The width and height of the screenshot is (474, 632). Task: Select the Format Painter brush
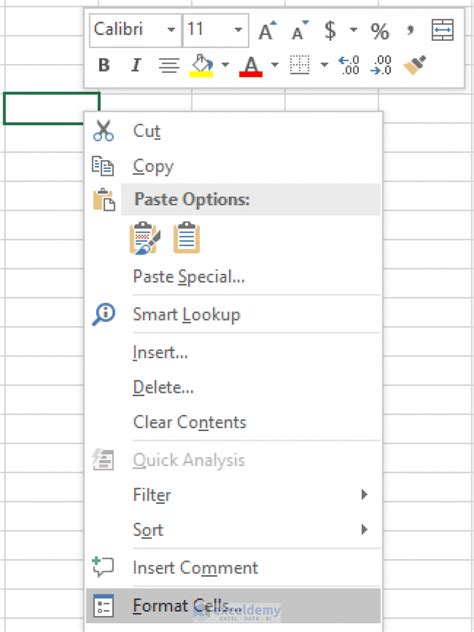click(x=414, y=65)
